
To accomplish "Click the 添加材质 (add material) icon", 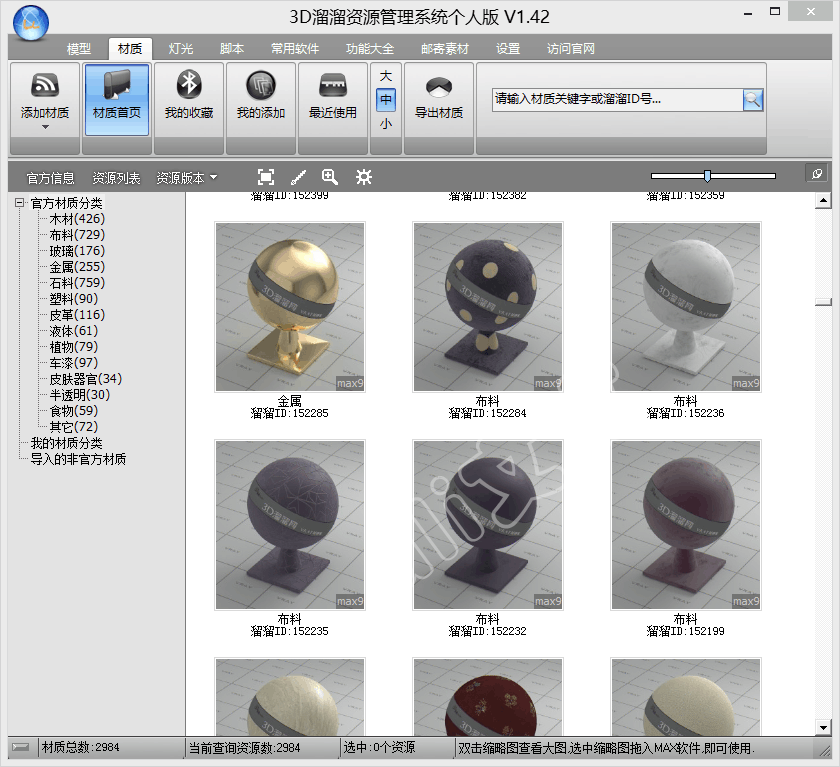I will [x=45, y=88].
